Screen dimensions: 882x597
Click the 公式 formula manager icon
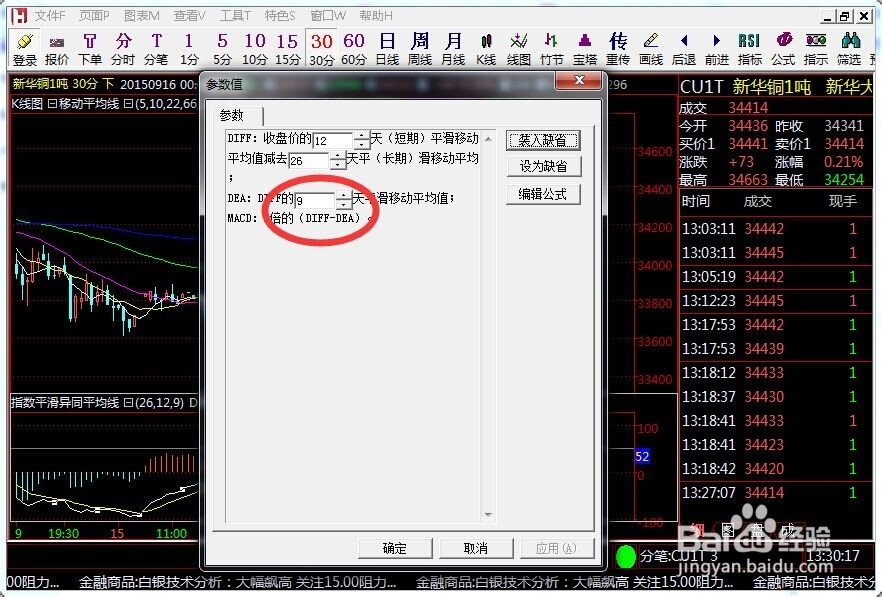point(782,48)
